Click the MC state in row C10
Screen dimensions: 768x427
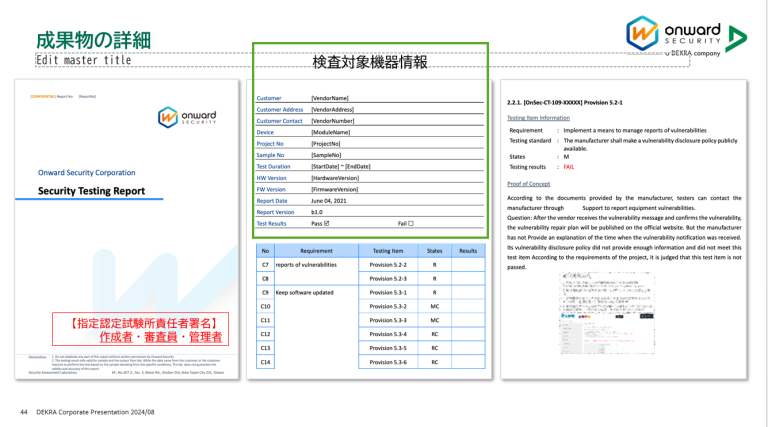click(434, 307)
